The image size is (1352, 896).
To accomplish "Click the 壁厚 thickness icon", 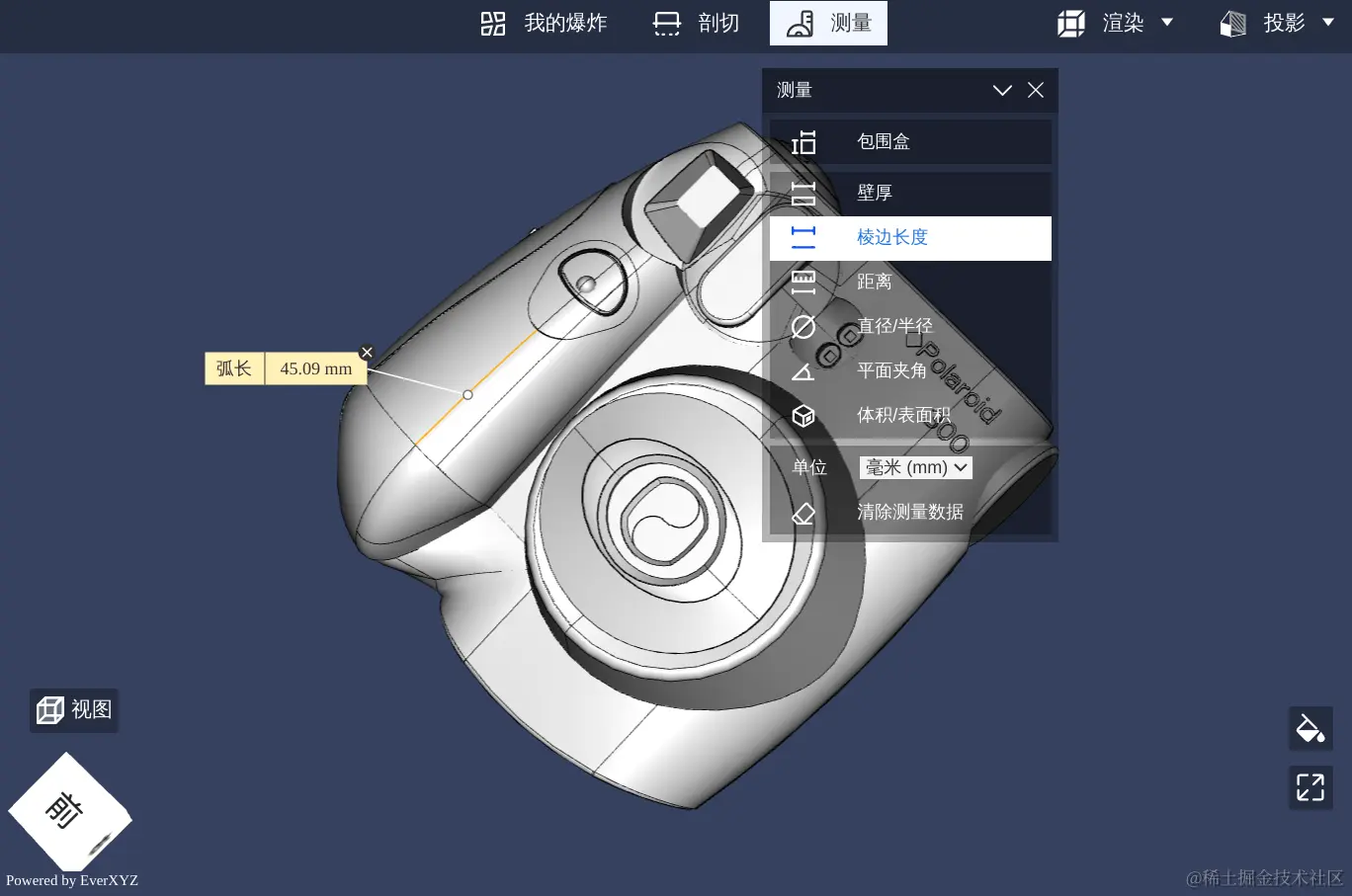I will coord(803,194).
